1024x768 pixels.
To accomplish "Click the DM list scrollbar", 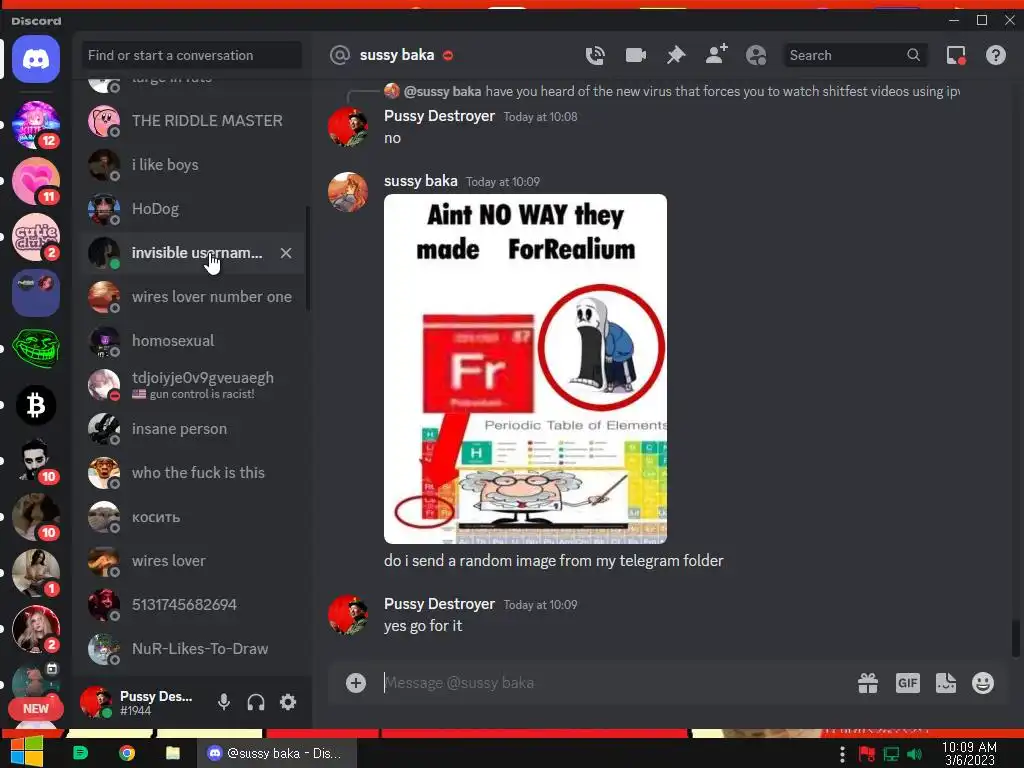I will (308, 258).
